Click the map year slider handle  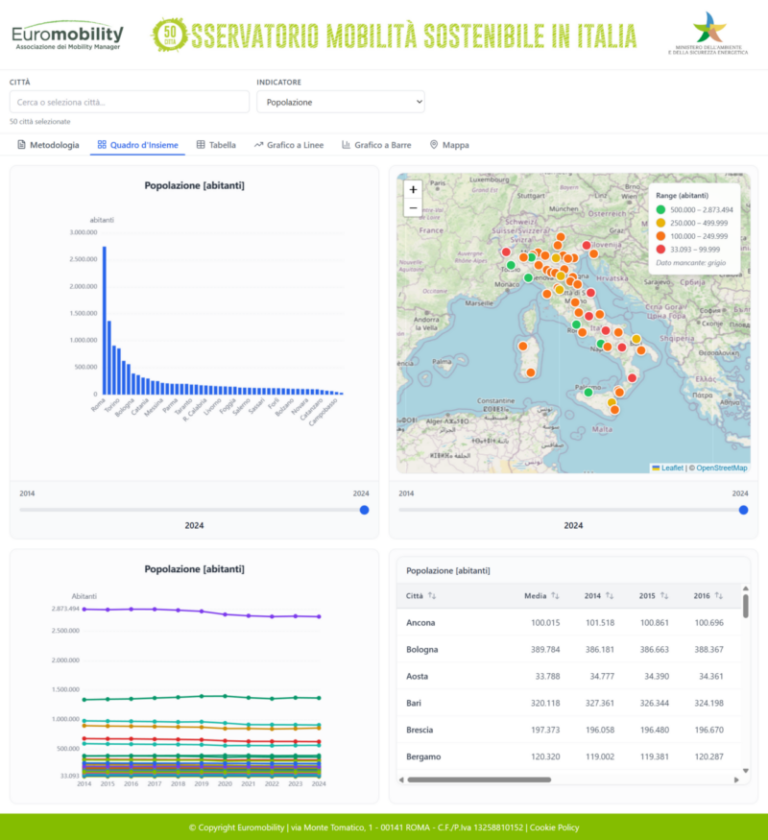point(743,510)
